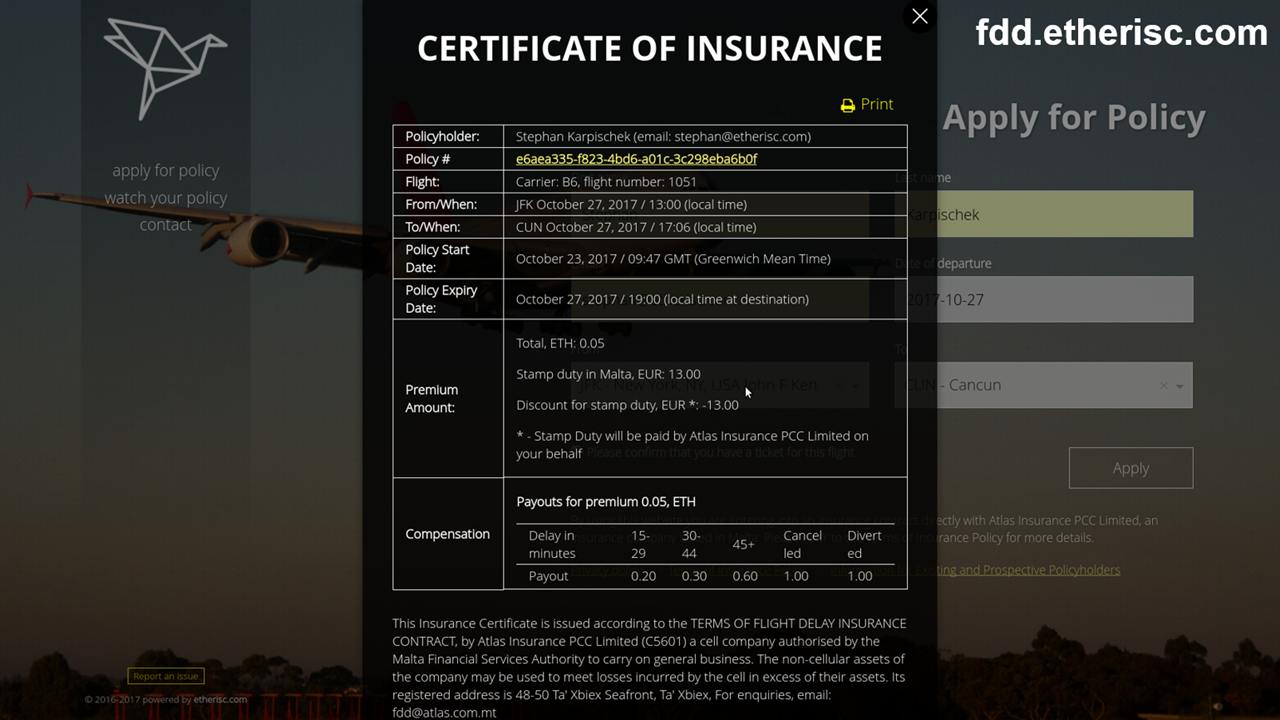The height and width of the screenshot is (720, 1280).
Task: Click the Report an issue button
Action: tap(166, 676)
